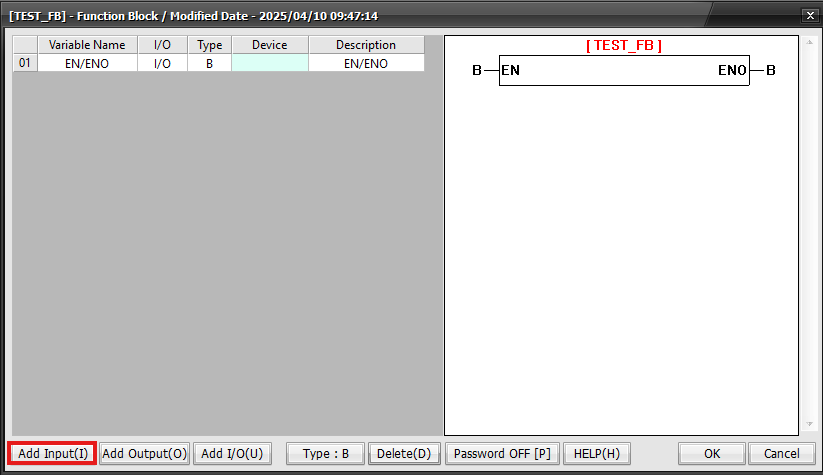This screenshot has width=823, height=475.
Task: Select the EN/ENO description cell
Action: (365, 63)
